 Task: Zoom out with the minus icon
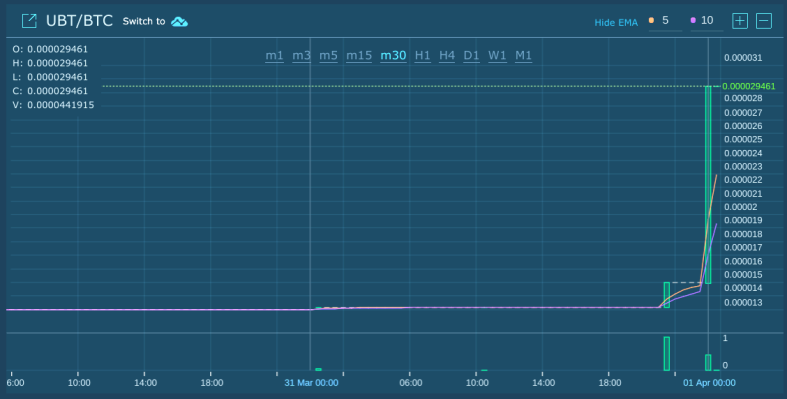coord(764,21)
